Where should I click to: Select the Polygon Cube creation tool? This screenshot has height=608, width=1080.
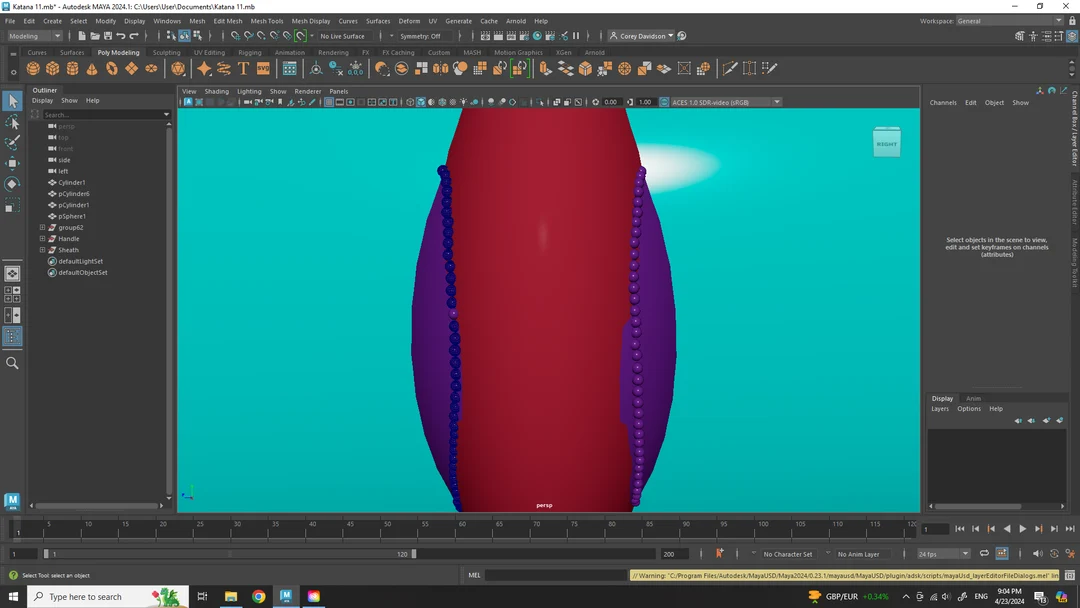(52, 67)
